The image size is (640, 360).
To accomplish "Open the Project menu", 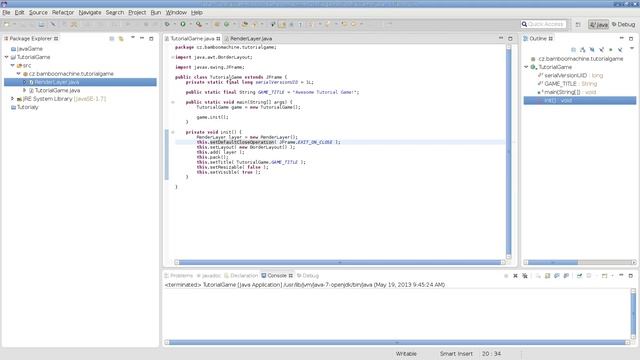I will pyautogui.click(x=137, y=13).
